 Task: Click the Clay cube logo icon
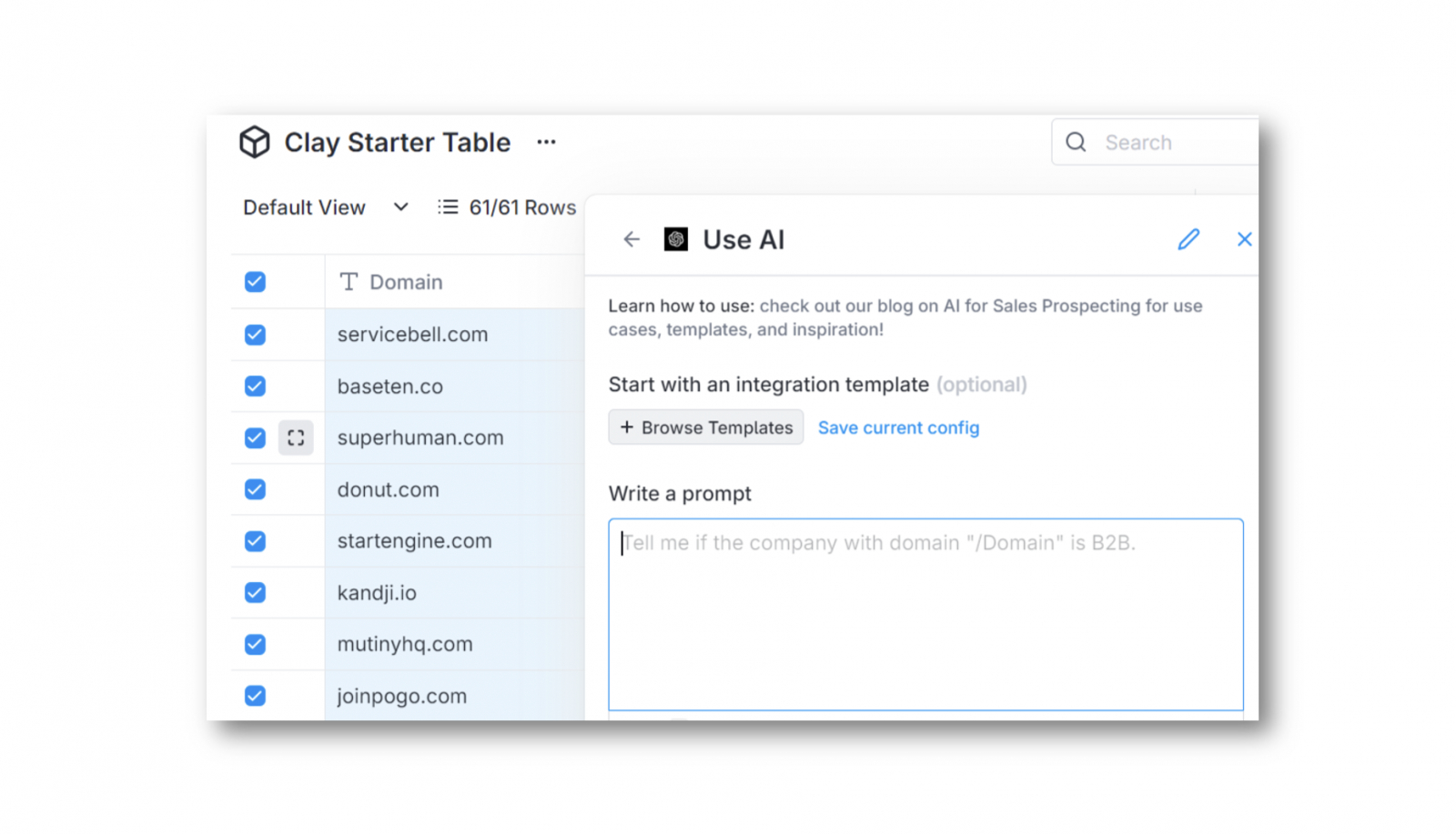tap(255, 142)
